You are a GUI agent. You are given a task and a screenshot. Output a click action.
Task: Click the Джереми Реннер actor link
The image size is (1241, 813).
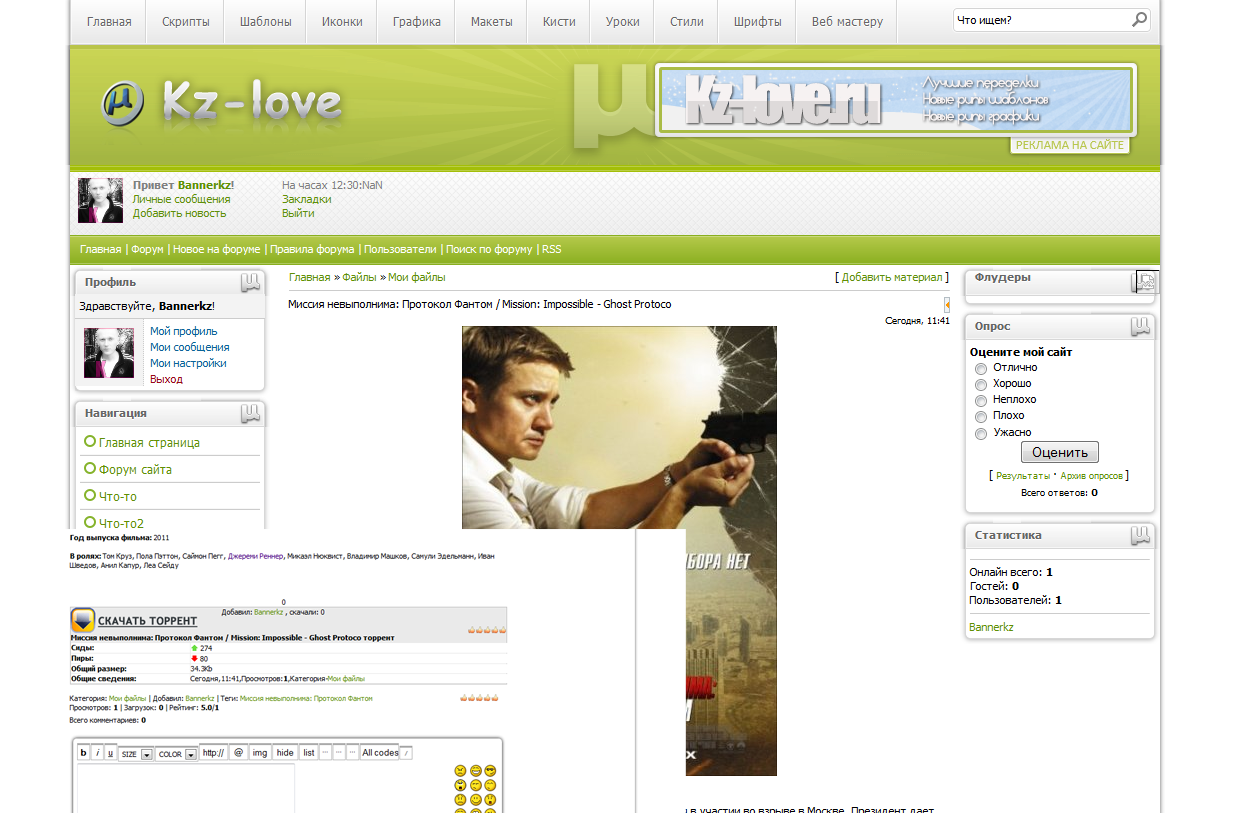(256, 556)
